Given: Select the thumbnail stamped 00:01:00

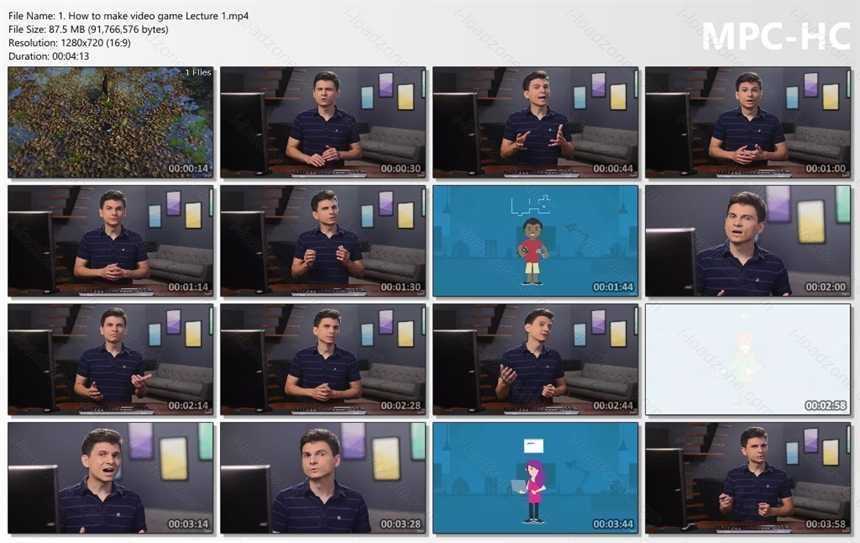Looking at the screenshot, I should click(x=748, y=122).
